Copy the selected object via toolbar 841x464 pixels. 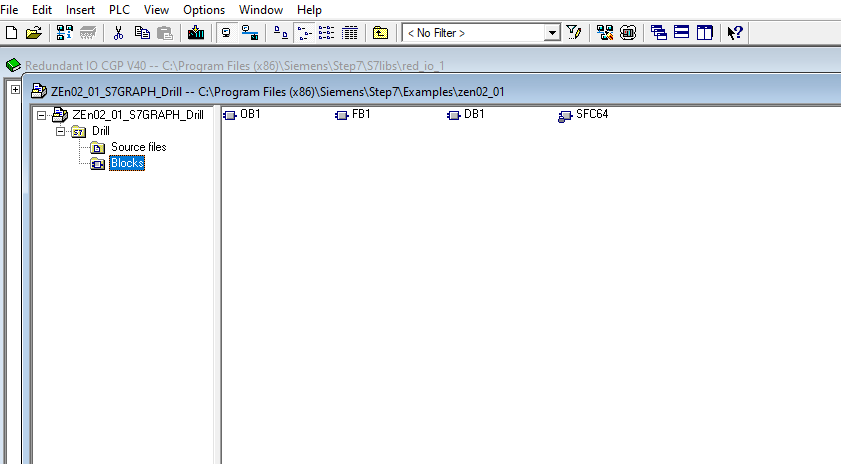[142, 33]
